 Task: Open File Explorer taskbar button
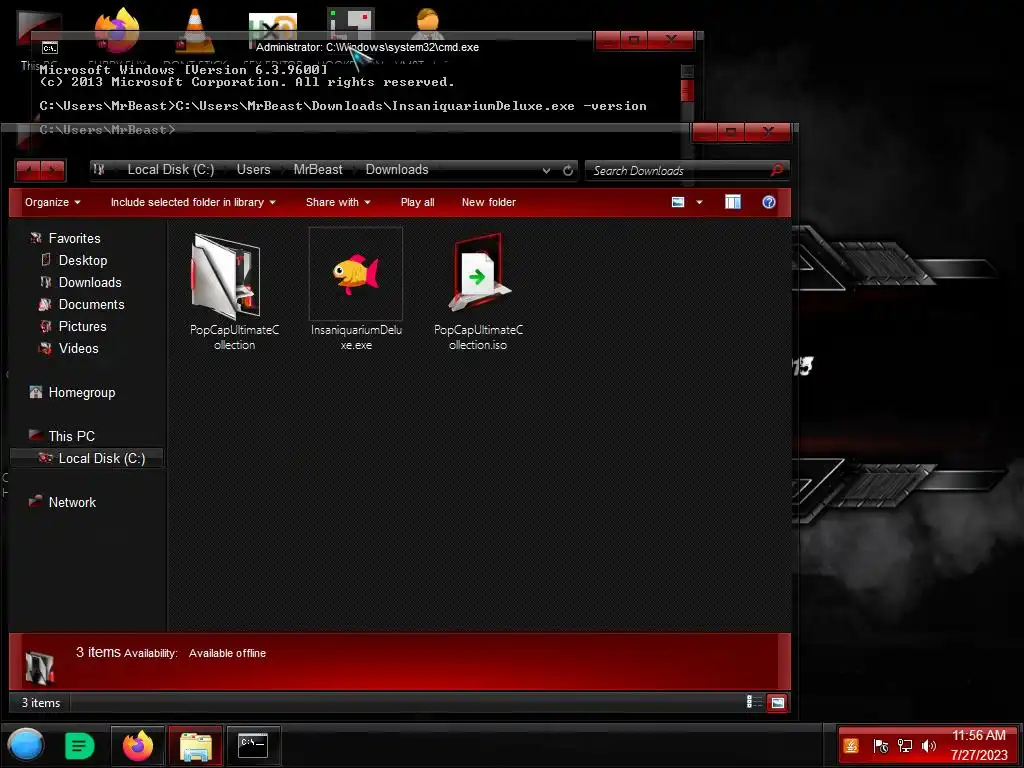(196, 745)
